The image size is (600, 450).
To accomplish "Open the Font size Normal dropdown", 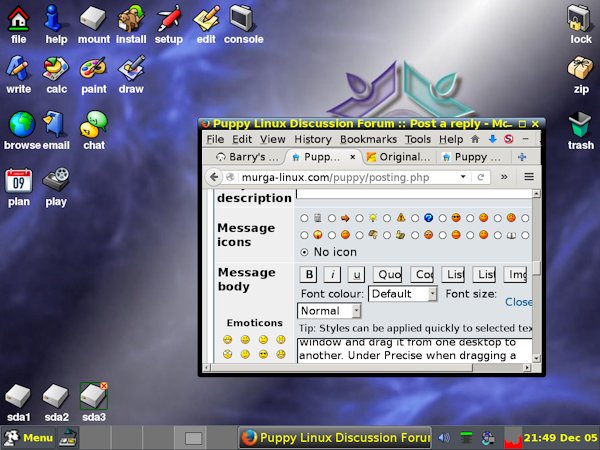I will (329, 311).
